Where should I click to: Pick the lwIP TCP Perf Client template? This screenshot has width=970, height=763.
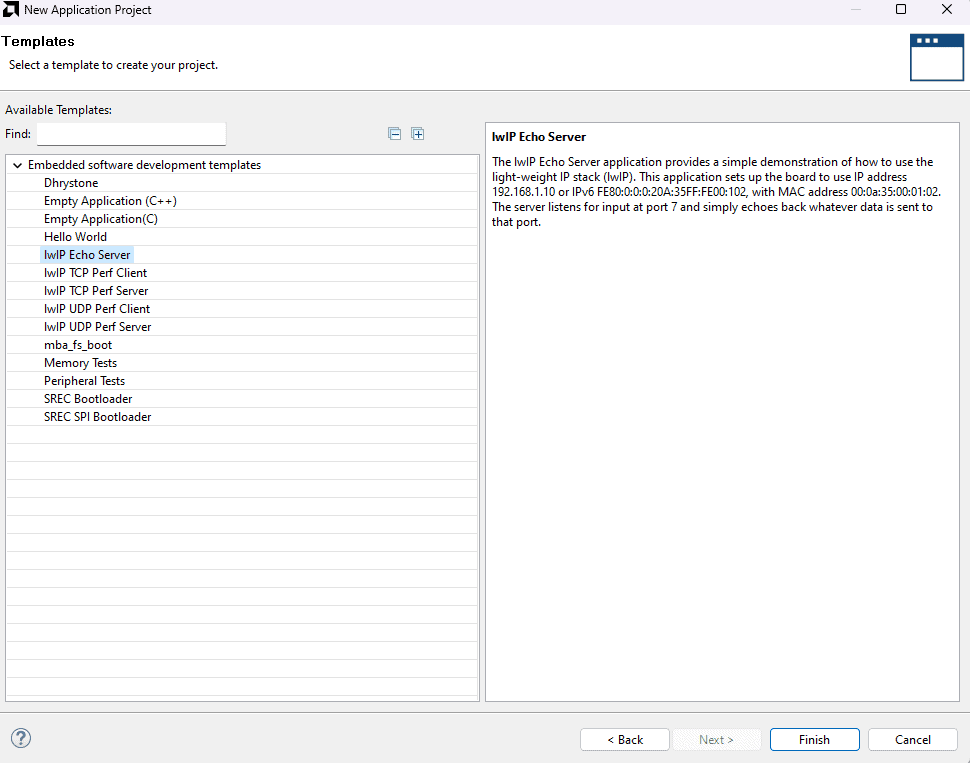point(95,273)
